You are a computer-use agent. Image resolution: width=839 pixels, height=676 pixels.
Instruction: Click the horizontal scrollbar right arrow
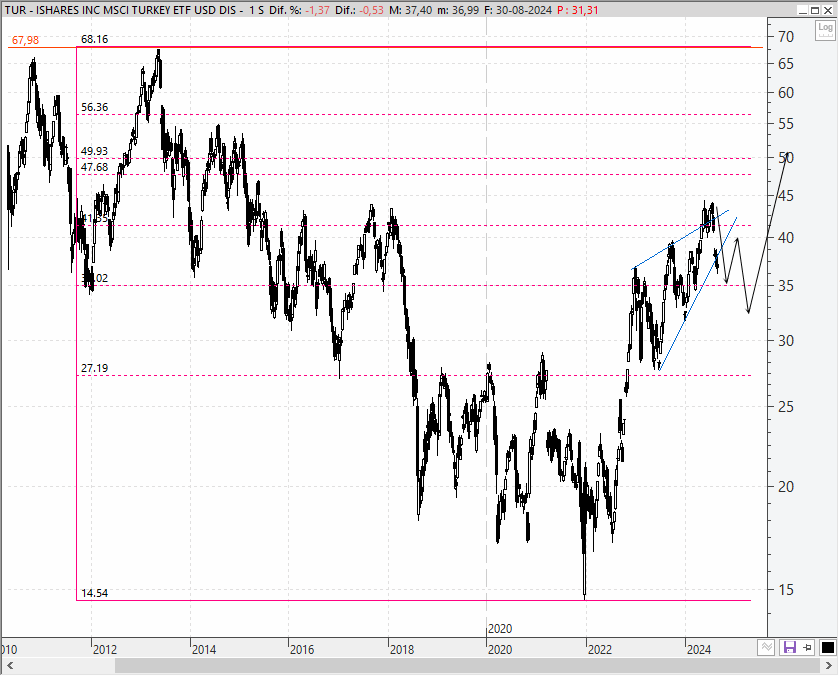(x=829, y=666)
